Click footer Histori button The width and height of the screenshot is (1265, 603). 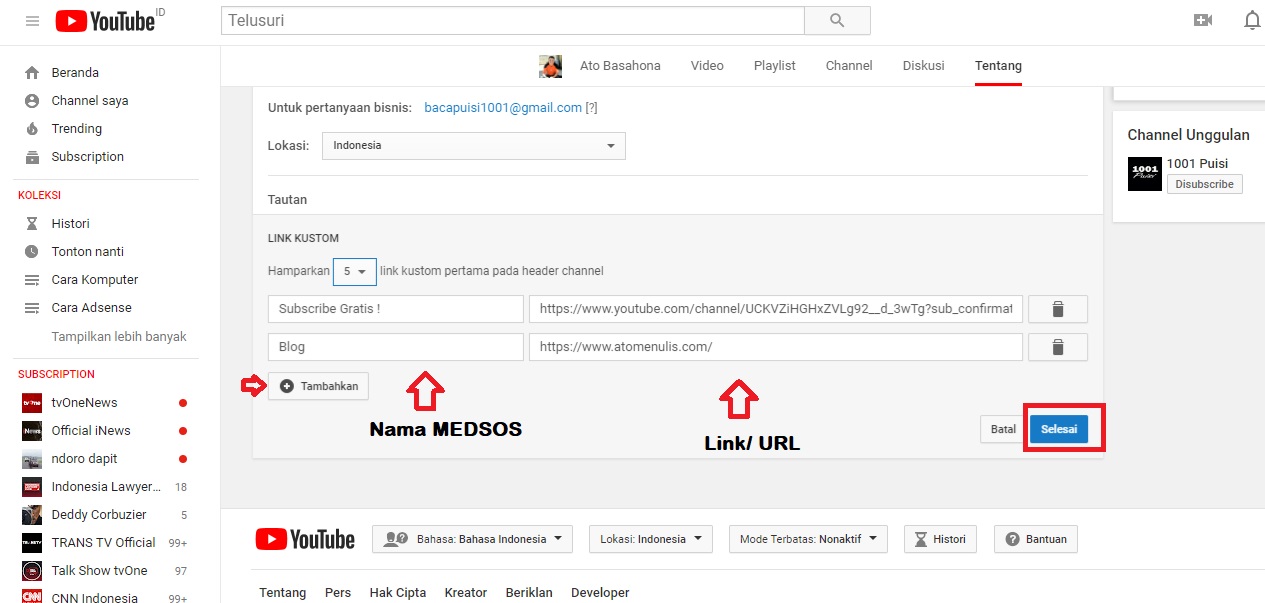pos(940,539)
